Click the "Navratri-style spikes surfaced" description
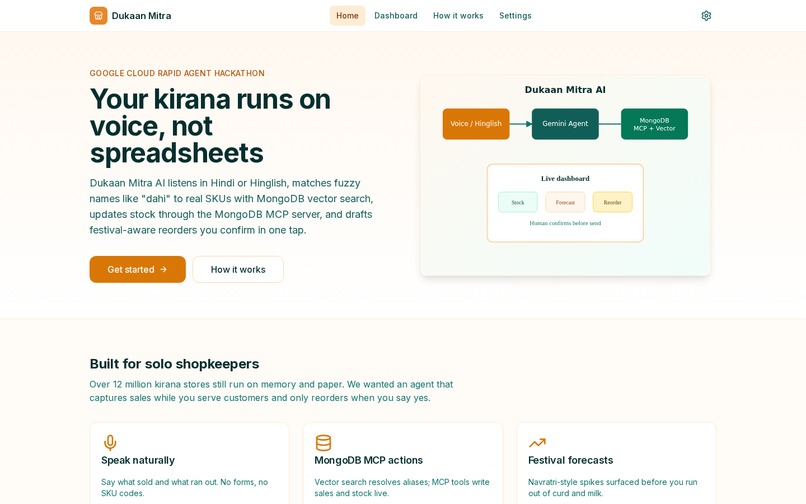 [x=613, y=488]
